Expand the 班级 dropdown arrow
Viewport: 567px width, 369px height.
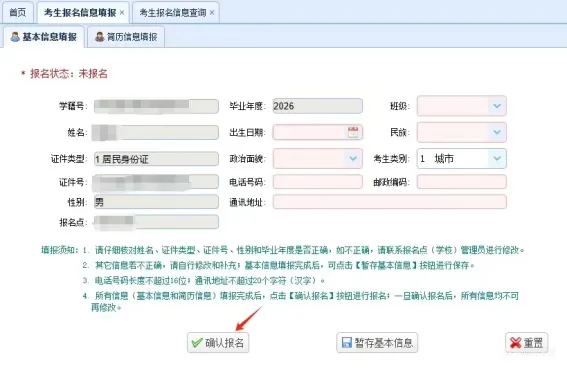pos(497,106)
